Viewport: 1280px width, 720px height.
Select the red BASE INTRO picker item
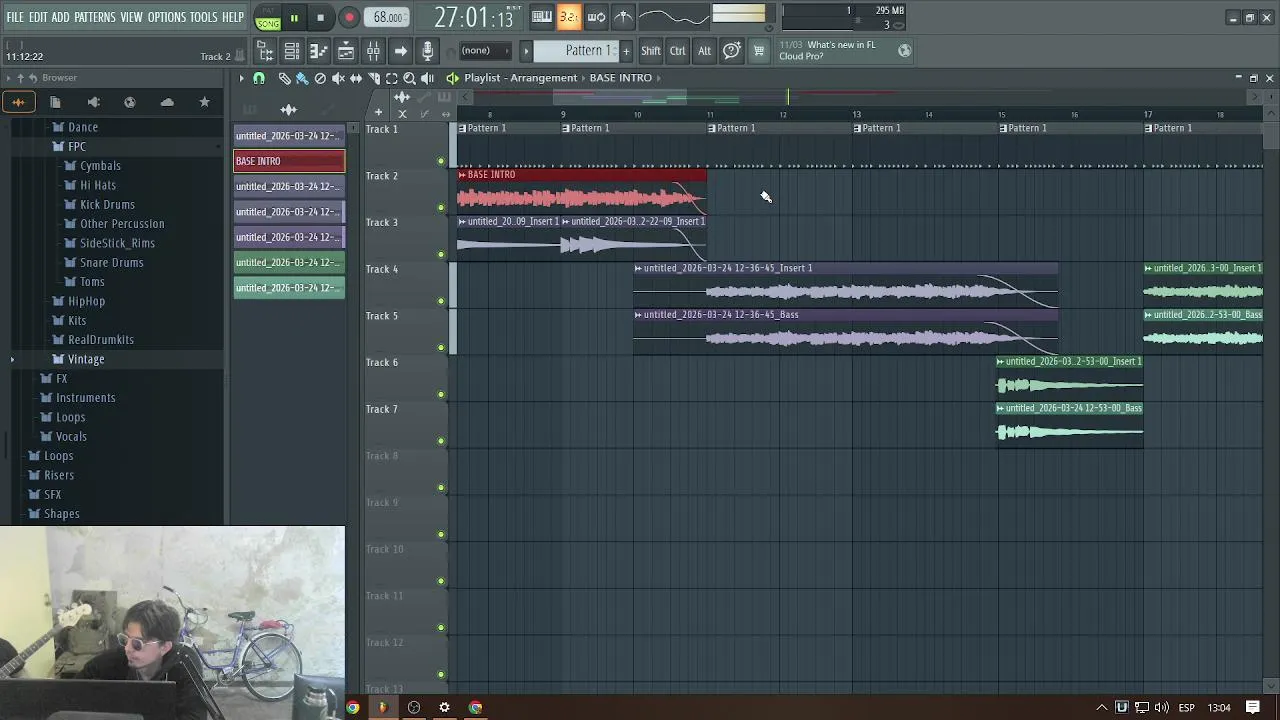click(289, 161)
